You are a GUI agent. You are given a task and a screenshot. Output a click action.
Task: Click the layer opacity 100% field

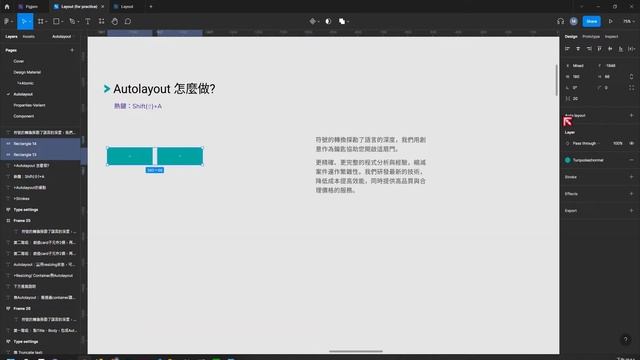click(x=617, y=143)
